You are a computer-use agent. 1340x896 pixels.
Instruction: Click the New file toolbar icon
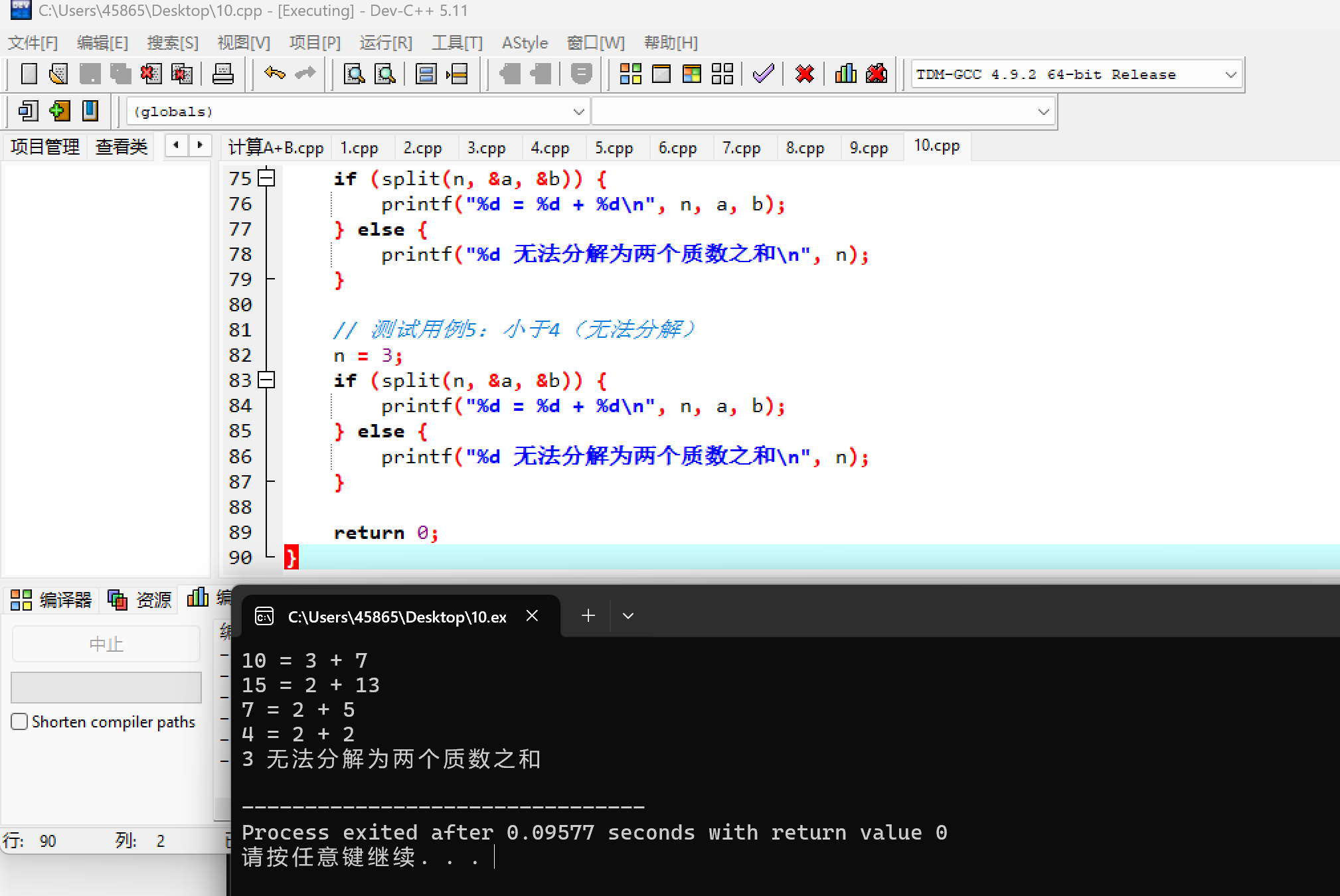pyautogui.click(x=29, y=74)
